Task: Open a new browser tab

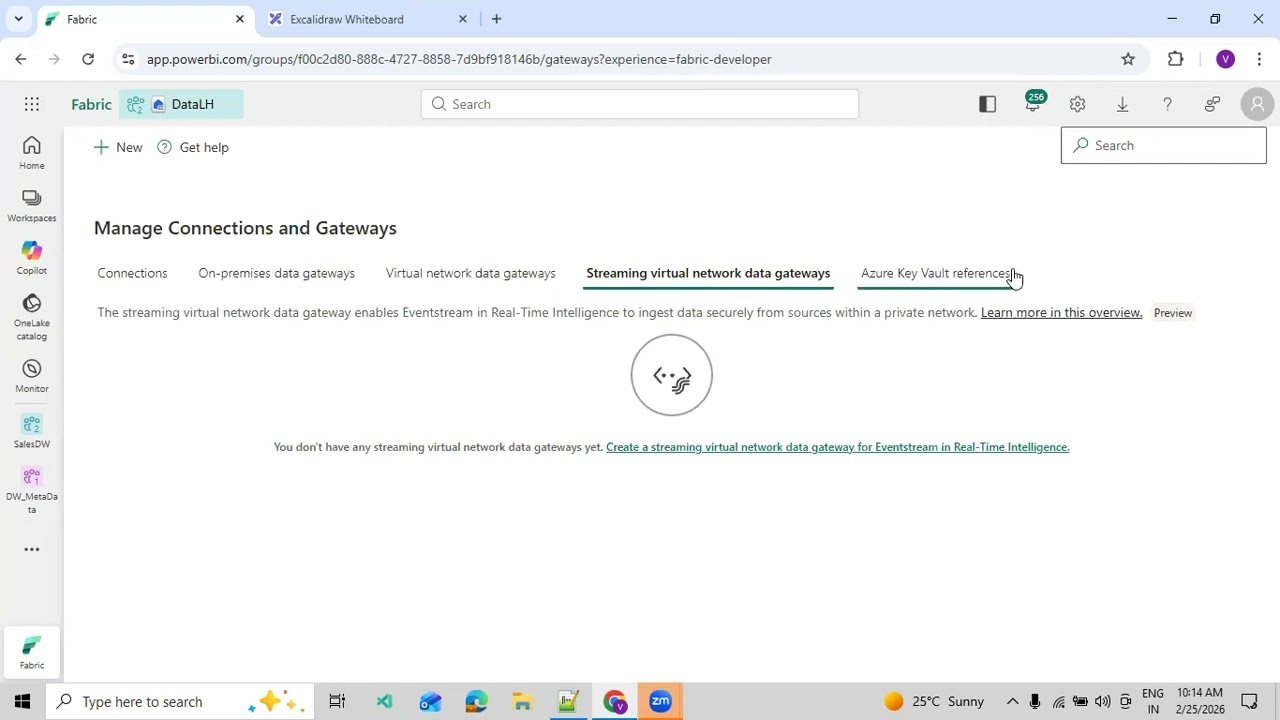Action: pos(496,19)
